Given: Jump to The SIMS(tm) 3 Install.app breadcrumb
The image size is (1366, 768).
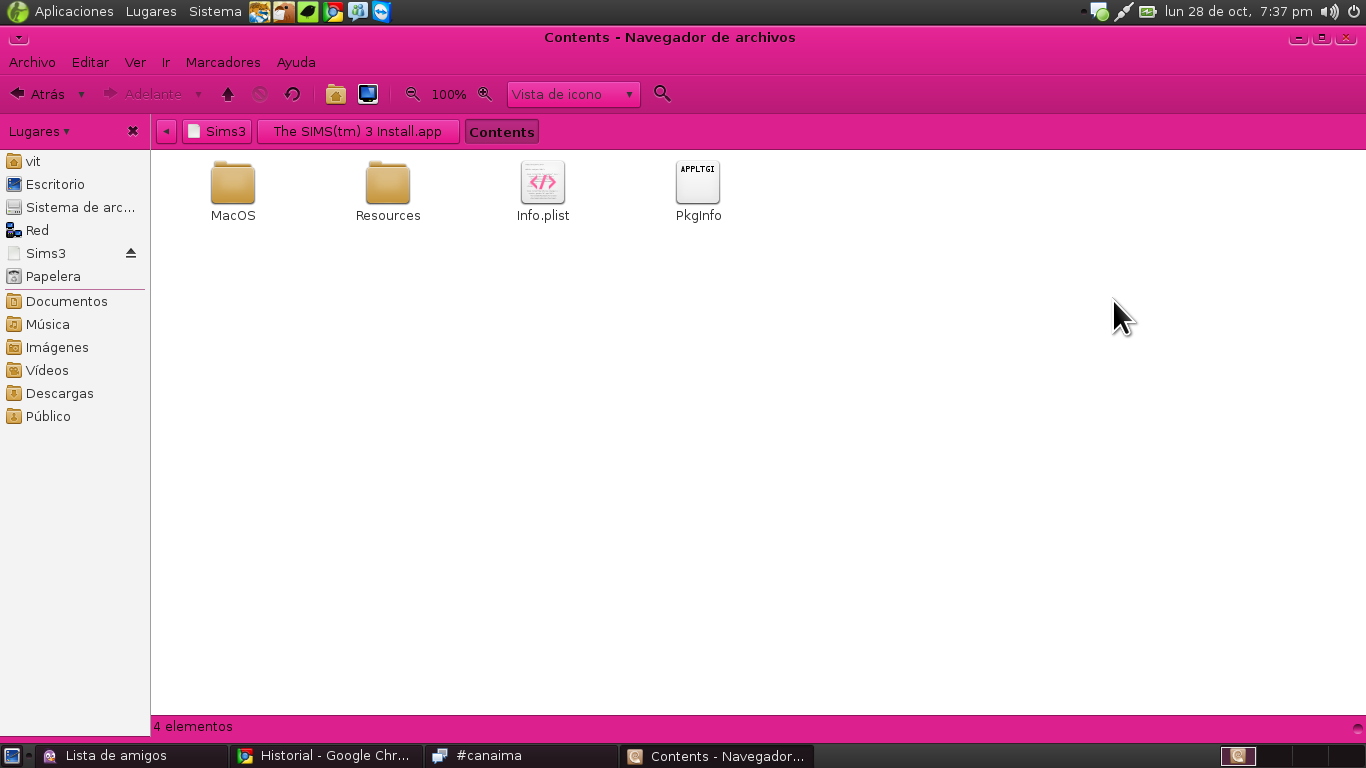Looking at the screenshot, I should coord(358,132).
